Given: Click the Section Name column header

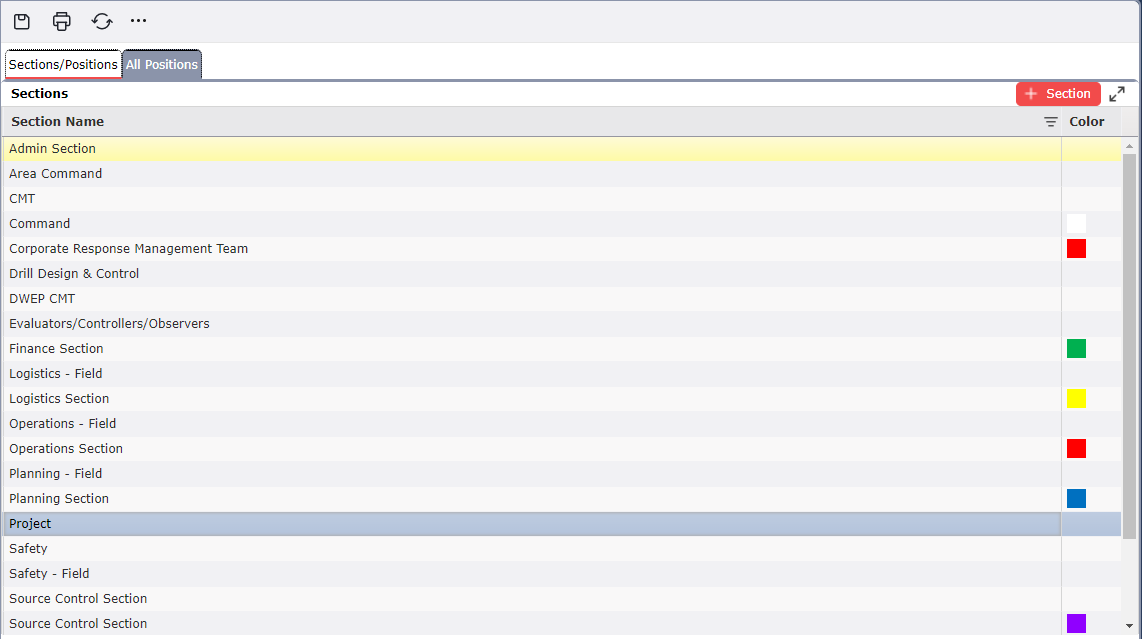Looking at the screenshot, I should pyautogui.click(x=58, y=122).
